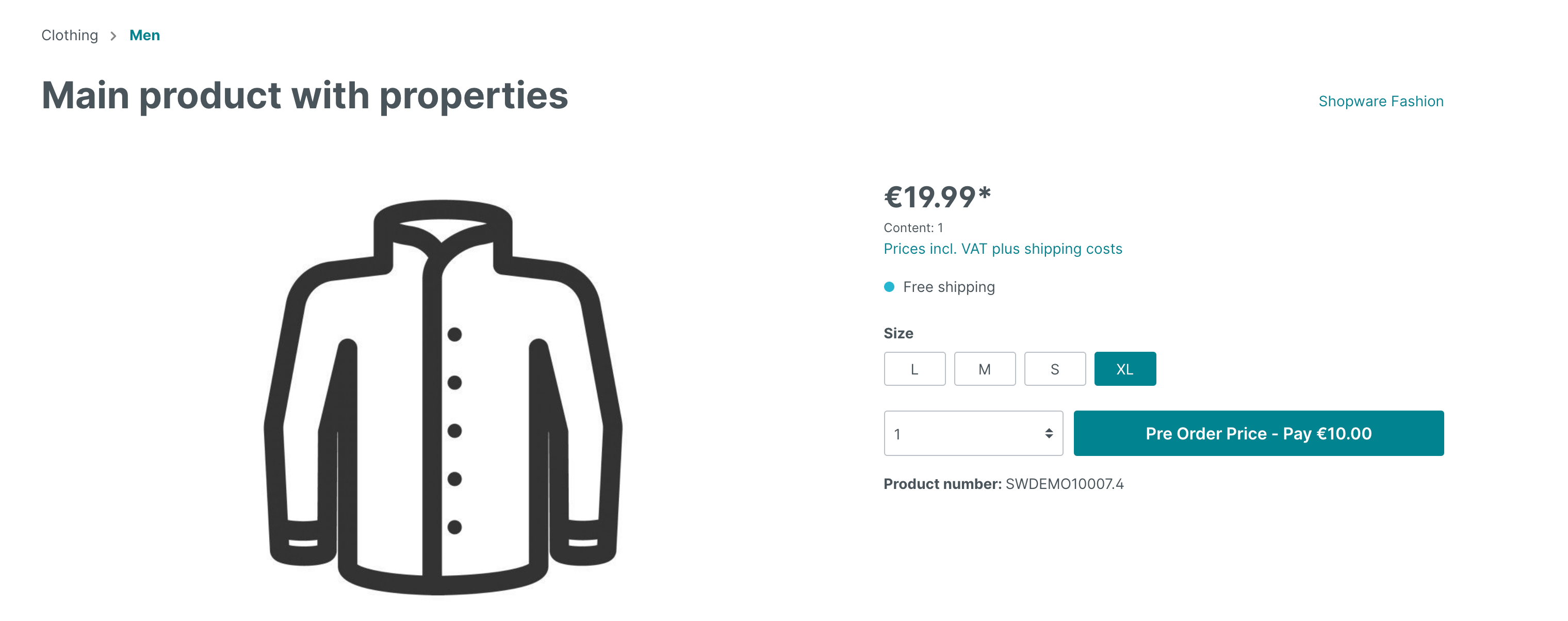
Task: Click the Main product with properties heading
Action: click(305, 95)
